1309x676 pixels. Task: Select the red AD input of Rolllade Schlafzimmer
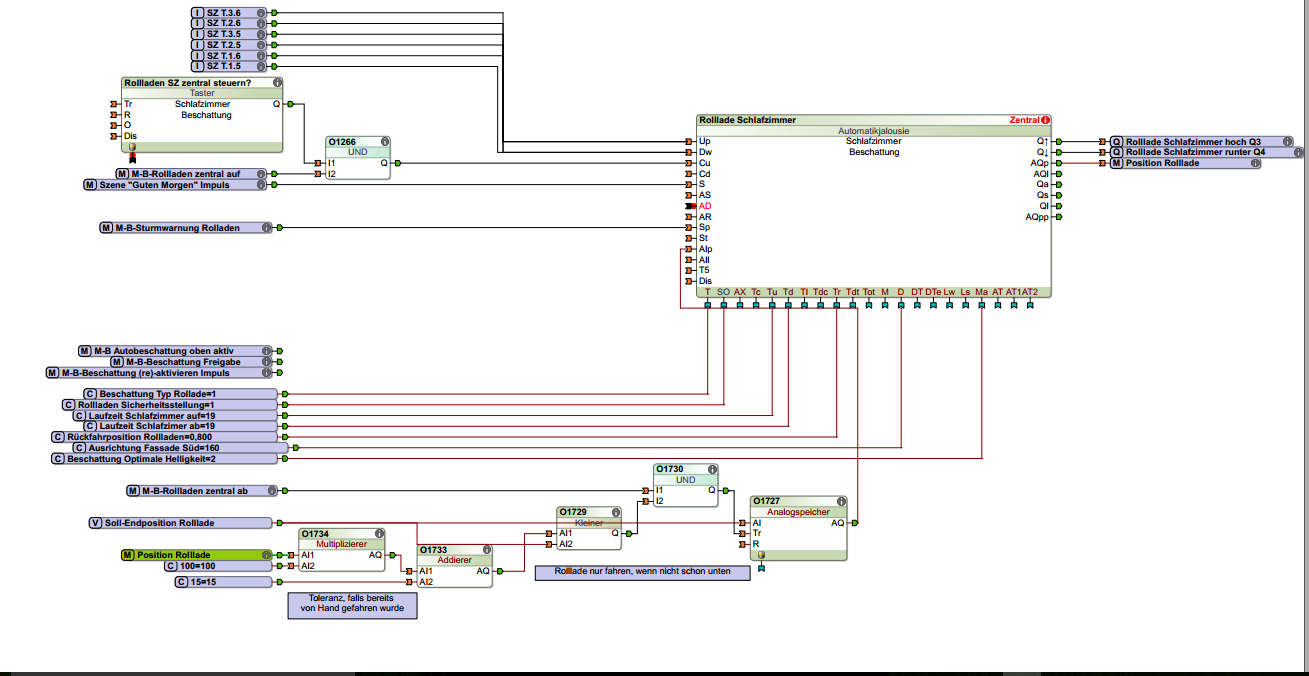[x=704, y=205]
